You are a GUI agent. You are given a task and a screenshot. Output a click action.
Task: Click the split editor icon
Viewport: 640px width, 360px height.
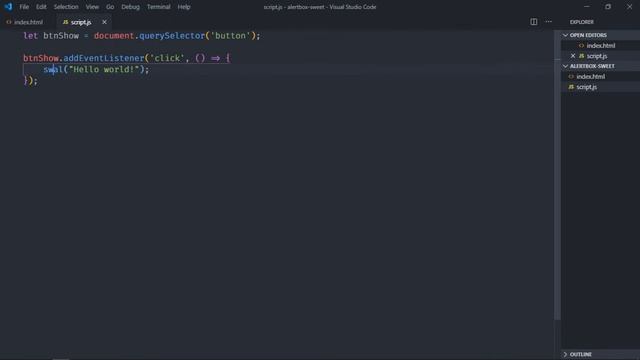pyautogui.click(x=533, y=22)
